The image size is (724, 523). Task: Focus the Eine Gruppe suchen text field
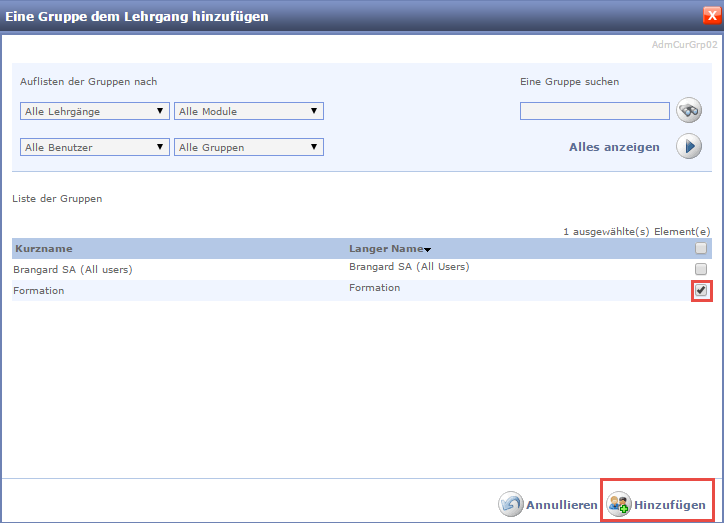(x=594, y=111)
